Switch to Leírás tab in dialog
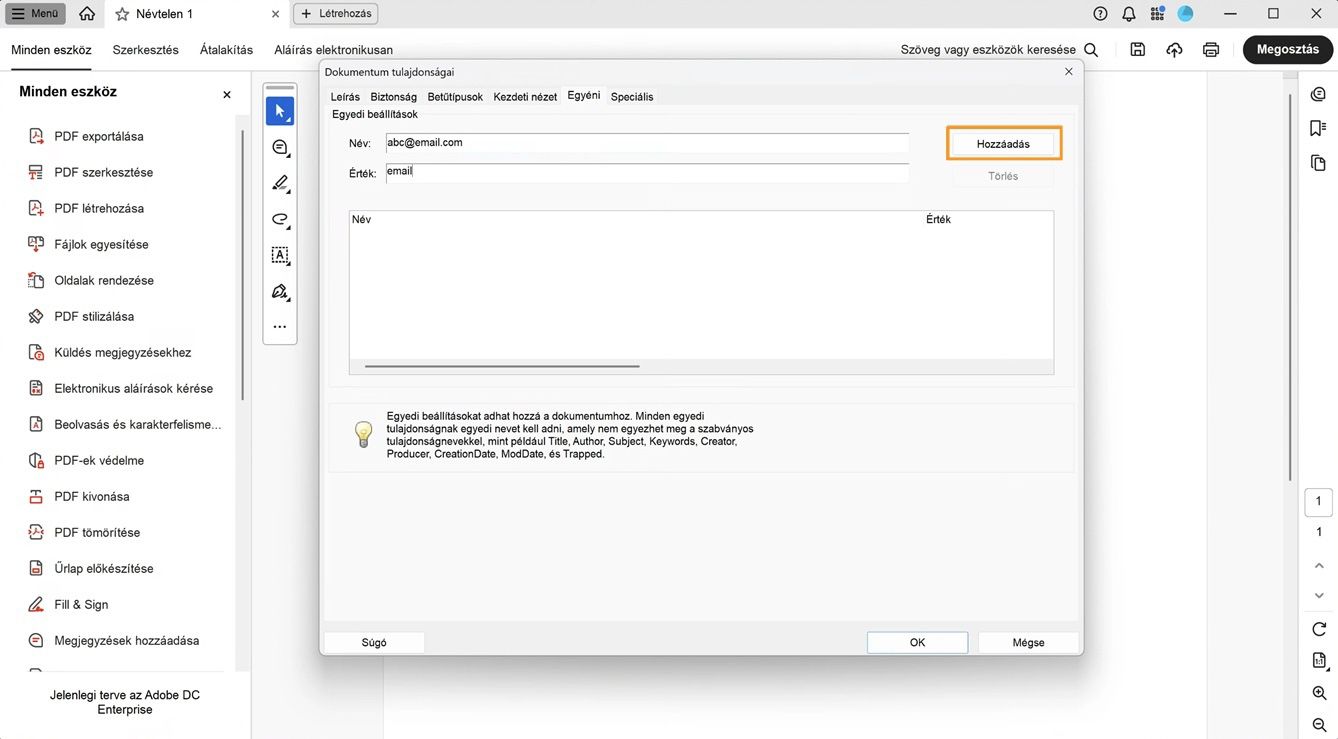The height and width of the screenshot is (739, 1338). [345, 97]
